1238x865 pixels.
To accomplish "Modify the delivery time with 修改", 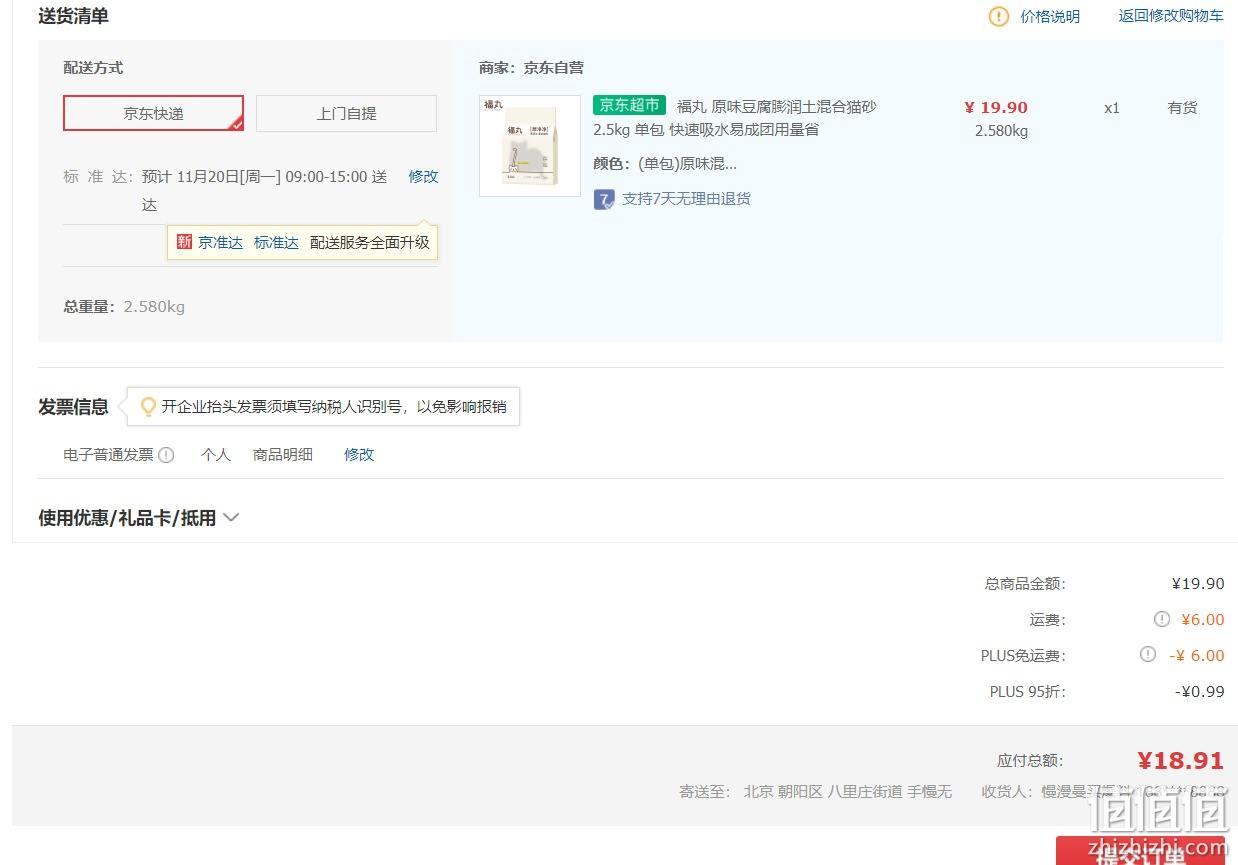I will [423, 176].
